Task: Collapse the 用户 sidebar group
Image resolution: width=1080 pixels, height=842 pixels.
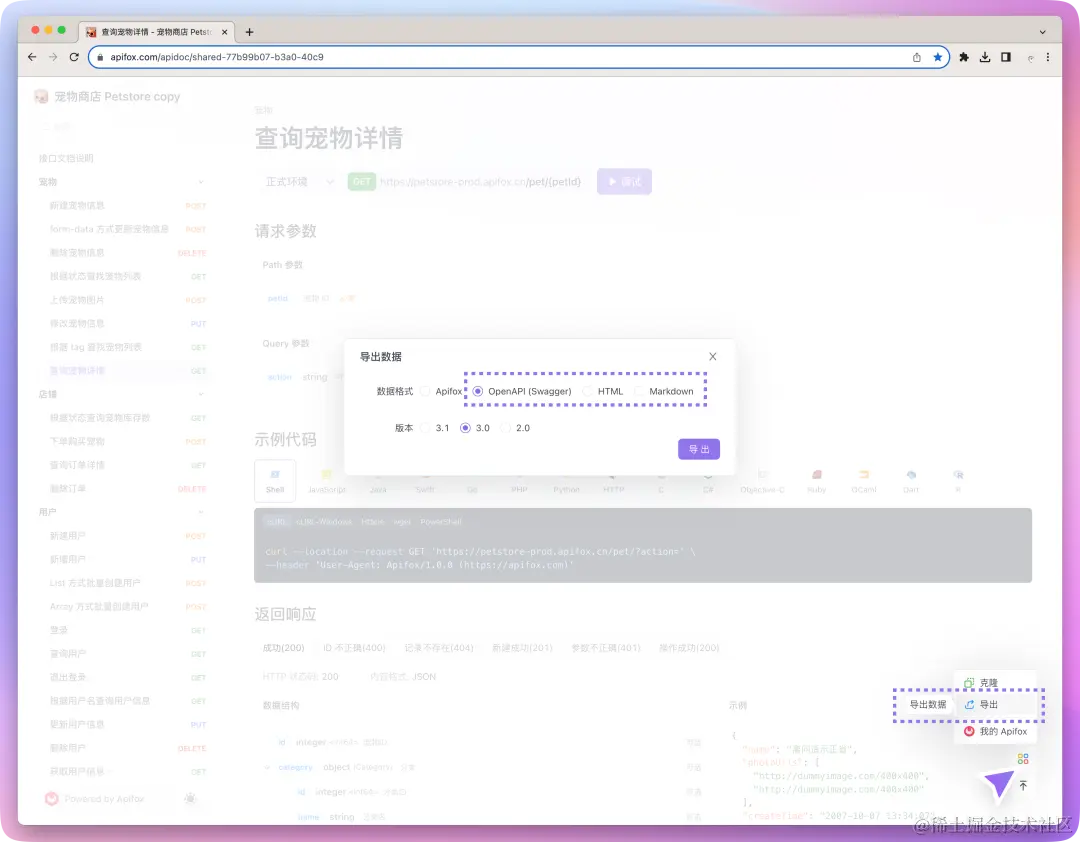Action: [201, 512]
